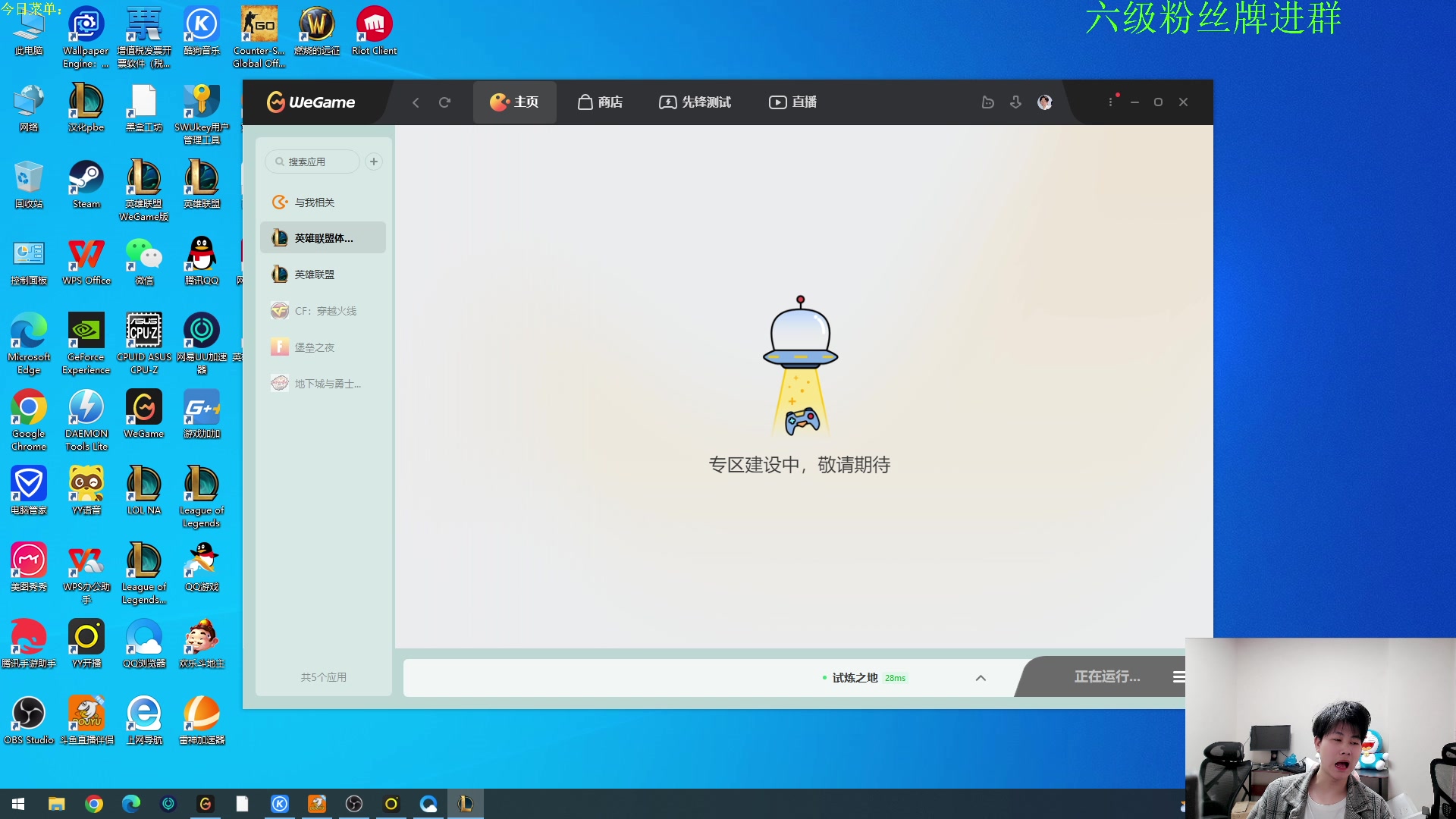This screenshot has width=1456, height=819.
Task: Open the downloads manager arrow icon
Action: (x=1015, y=102)
